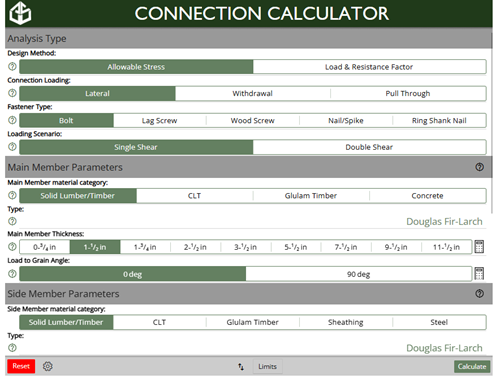Select Glulam Timber for main member
500x383 pixels.
pyautogui.click(x=311, y=196)
